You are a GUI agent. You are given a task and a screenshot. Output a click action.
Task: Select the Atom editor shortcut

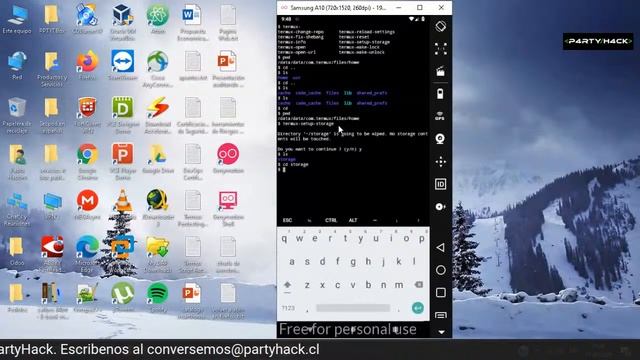point(158,19)
